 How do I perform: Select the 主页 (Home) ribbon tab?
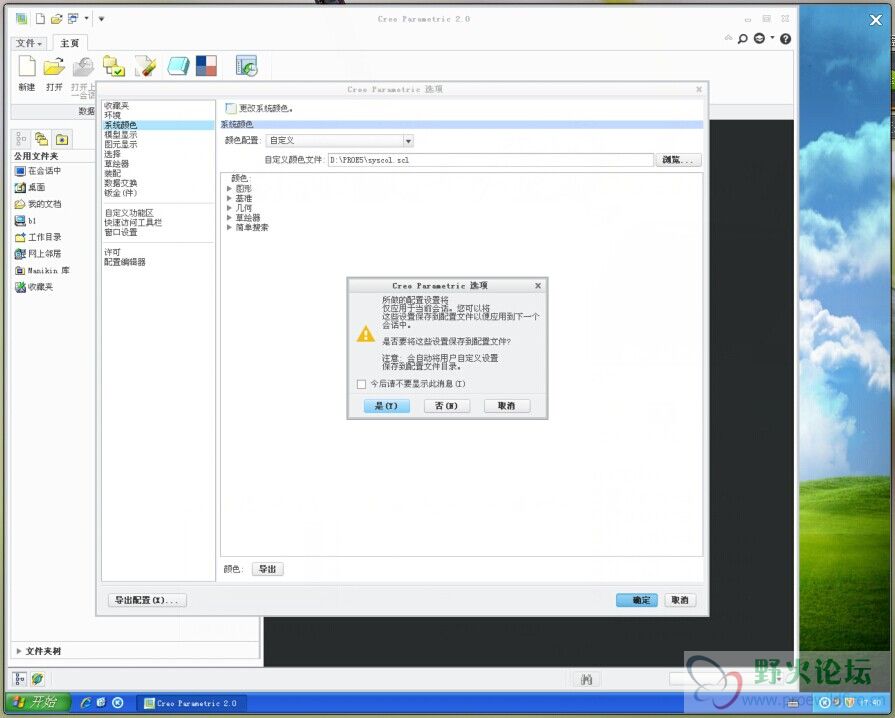click(70, 43)
